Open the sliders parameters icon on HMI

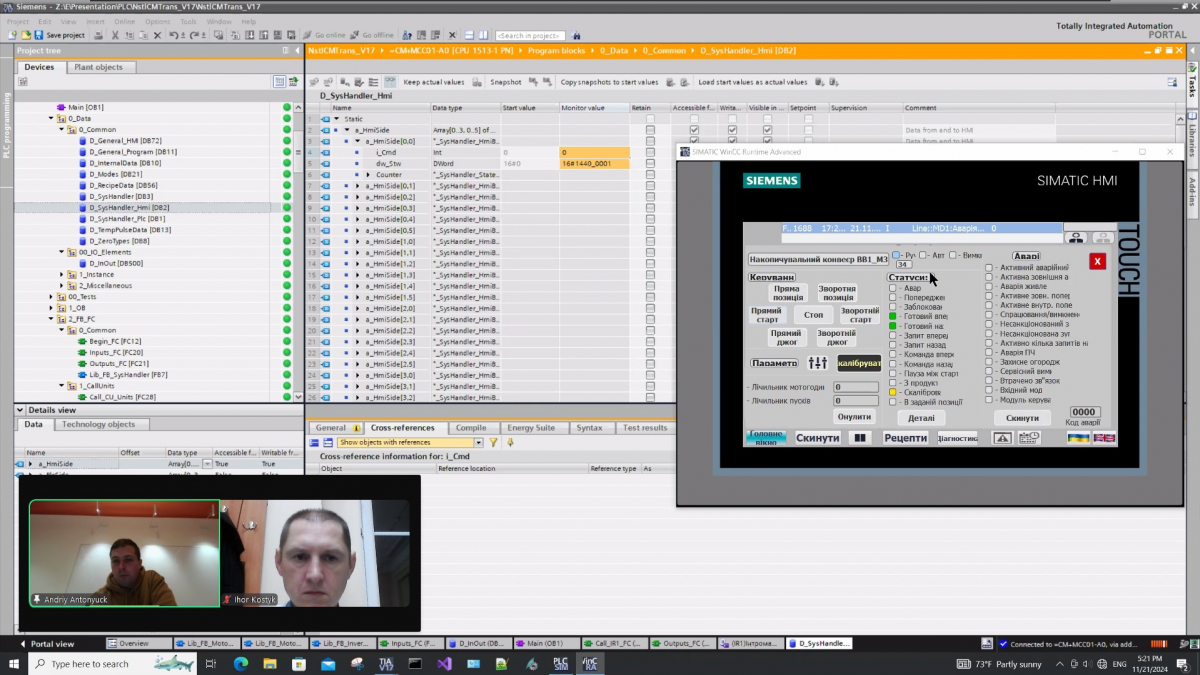coord(817,363)
